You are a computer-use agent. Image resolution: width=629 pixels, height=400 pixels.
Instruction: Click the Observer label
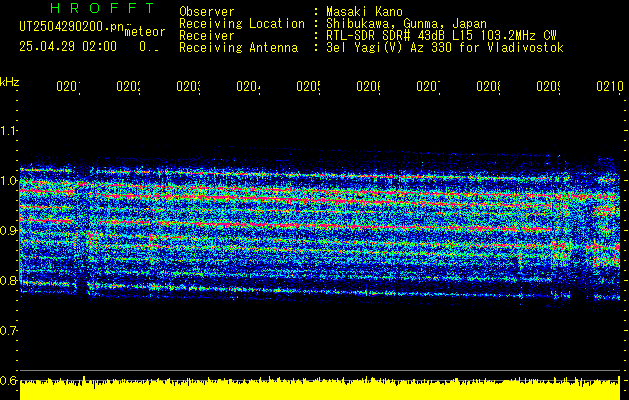pos(207,12)
